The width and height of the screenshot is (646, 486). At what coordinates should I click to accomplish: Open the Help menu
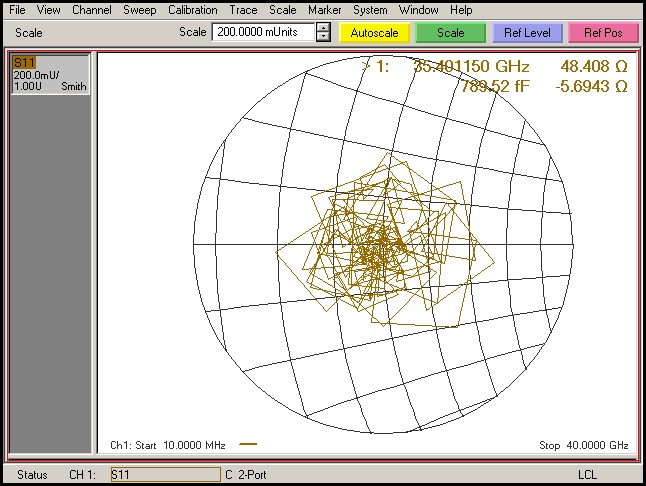click(461, 10)
